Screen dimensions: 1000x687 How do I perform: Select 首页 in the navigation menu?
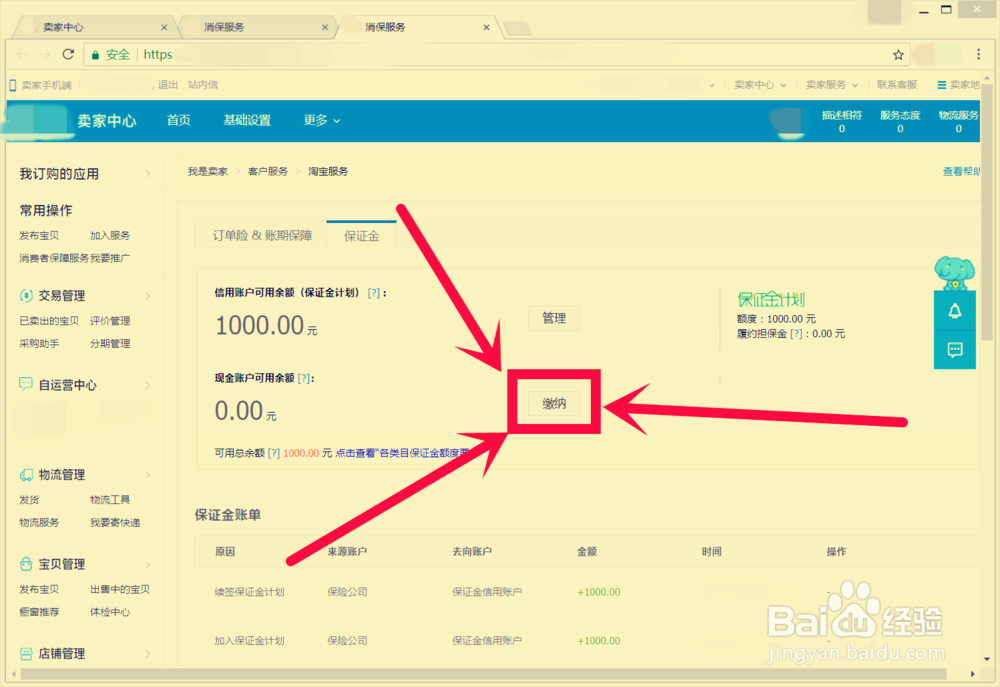point(178,120)
